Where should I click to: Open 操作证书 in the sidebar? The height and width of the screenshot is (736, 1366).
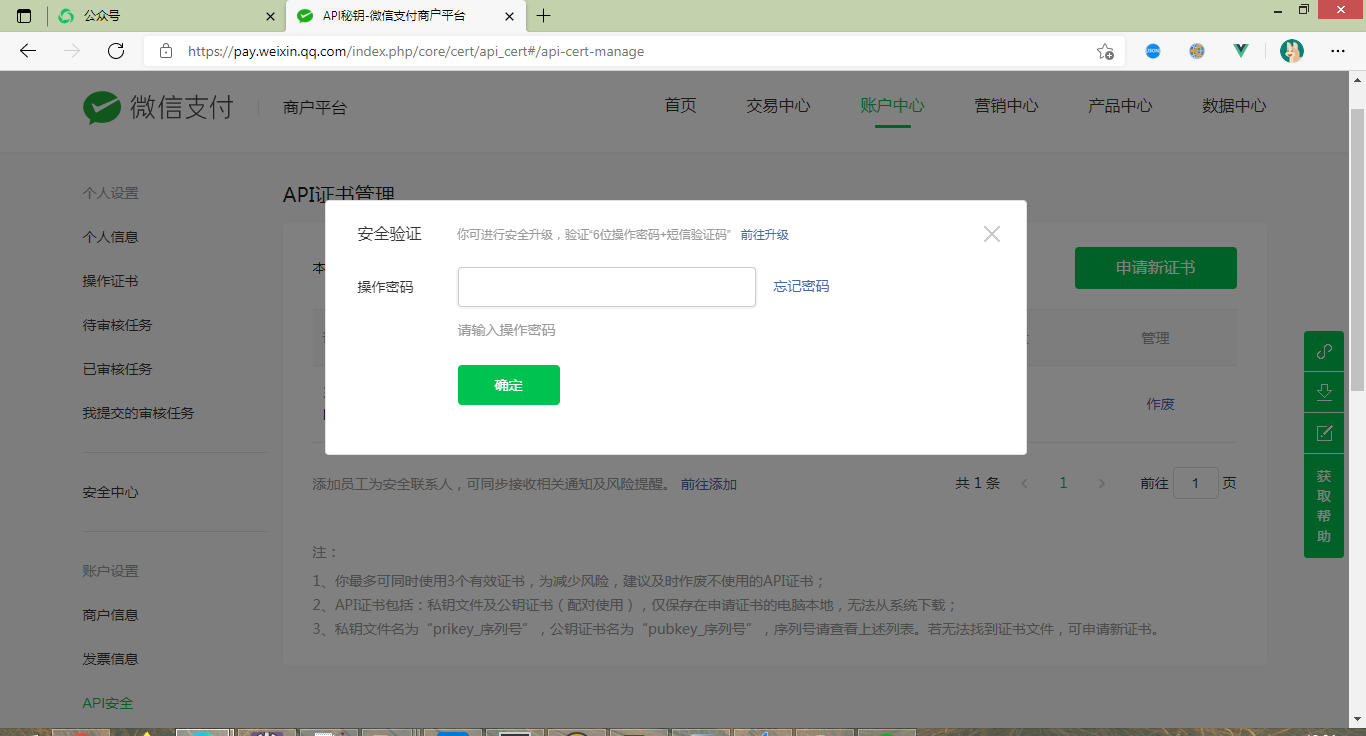tap(110, 281)
